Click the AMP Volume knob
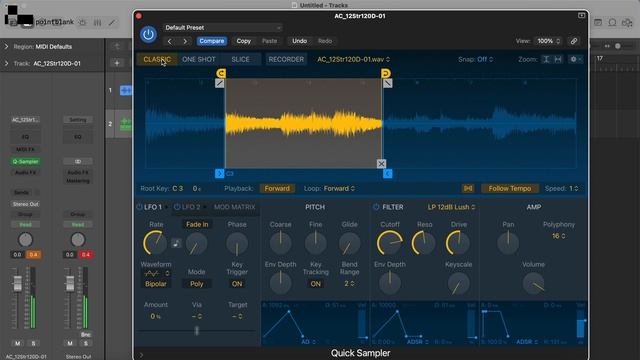 533,283
